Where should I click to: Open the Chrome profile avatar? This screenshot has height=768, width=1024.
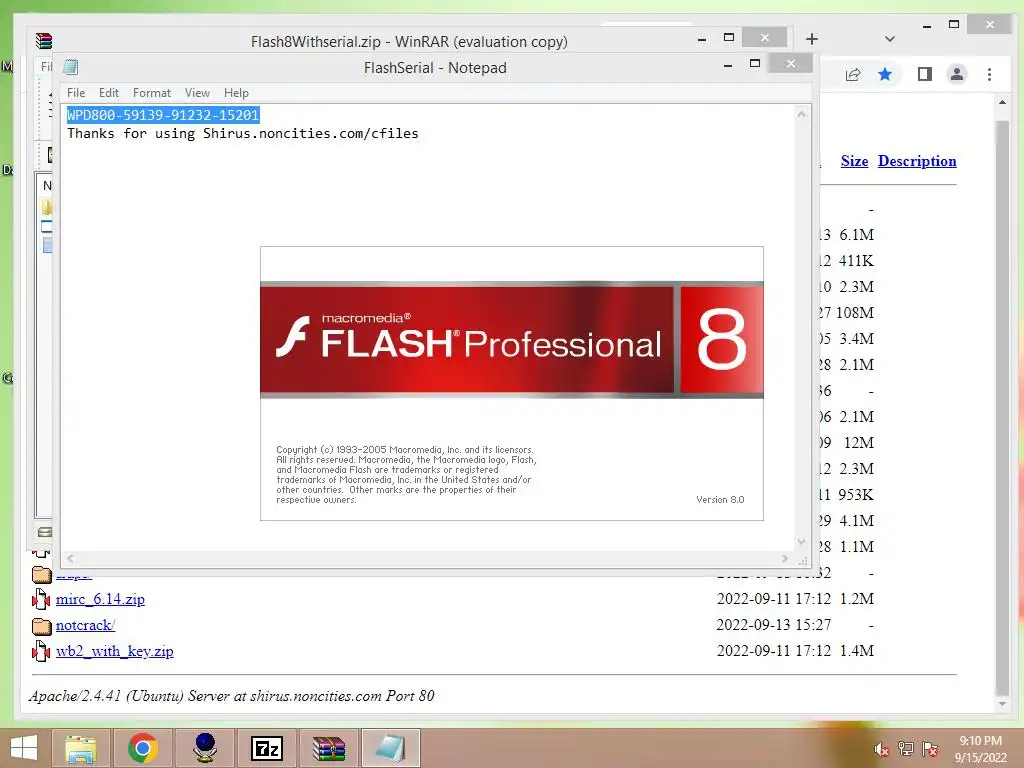(957, 74)
